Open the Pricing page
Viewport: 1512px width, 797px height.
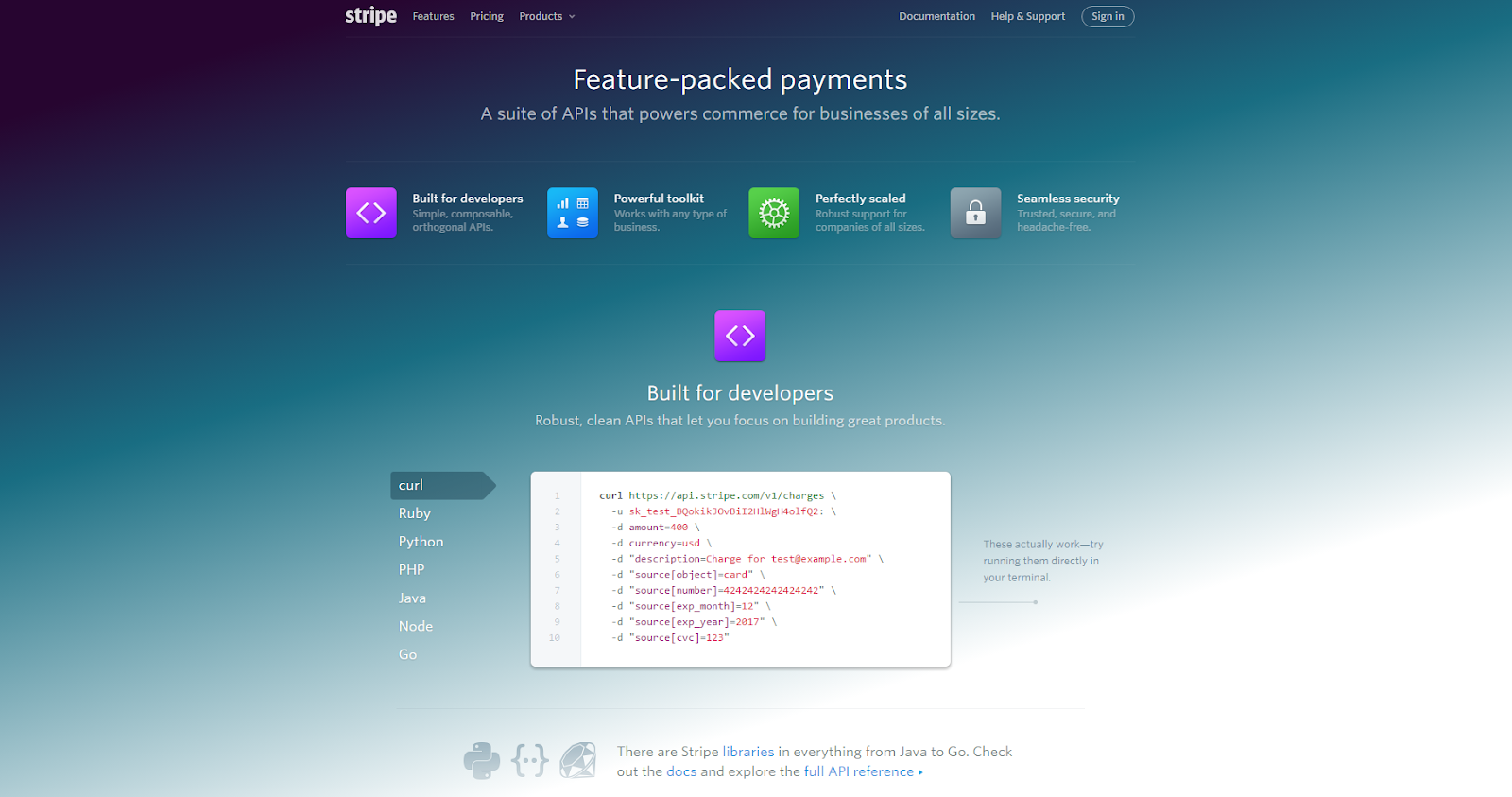pyautogui.click(x=487, y=16)
